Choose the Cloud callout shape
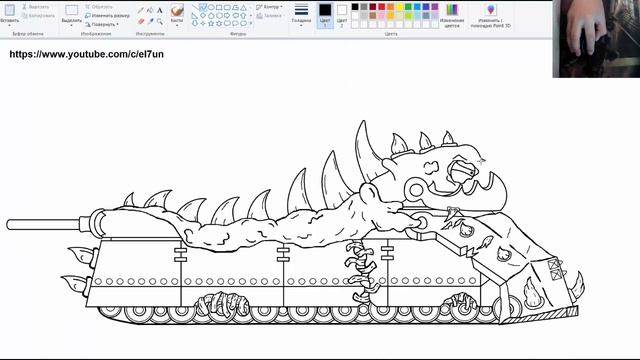This screenshot has height=360, width=640. pyautogui.click(x=243, y=23)
